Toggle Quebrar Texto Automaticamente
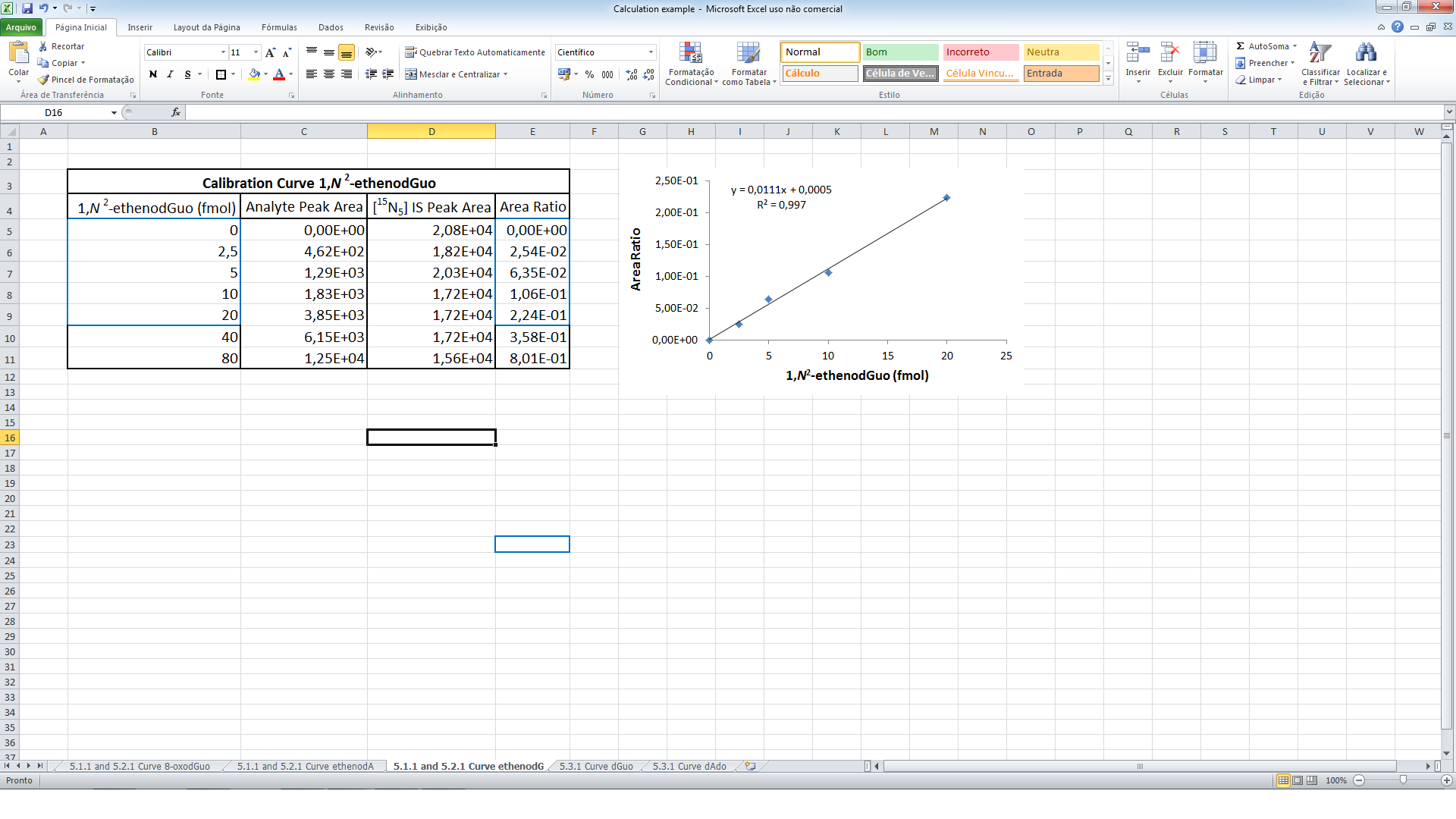This screenshot has width=1456, height=819. coord(475,52)
